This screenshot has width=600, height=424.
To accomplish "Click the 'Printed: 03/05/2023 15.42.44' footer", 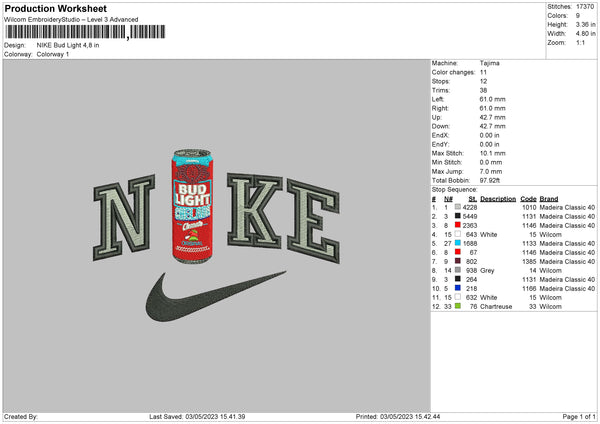I will click(x=398, y=416).
